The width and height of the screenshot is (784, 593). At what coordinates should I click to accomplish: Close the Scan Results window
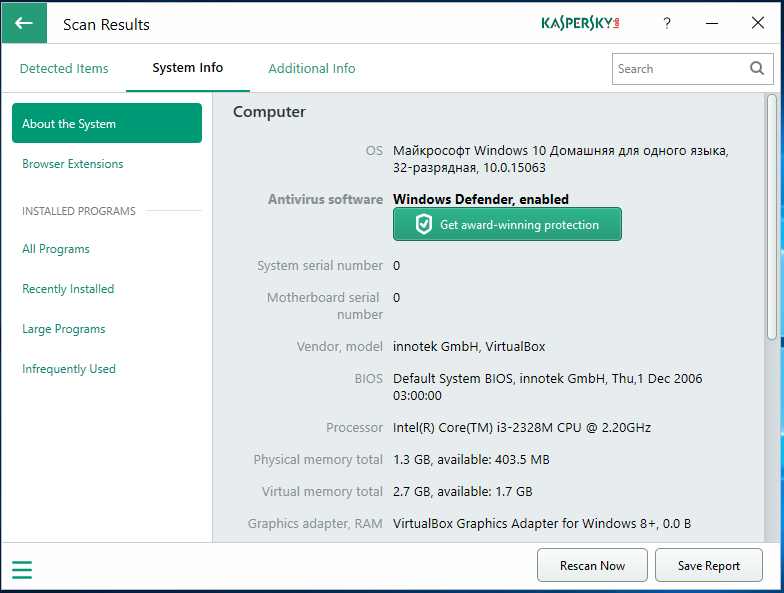[758, 23]
